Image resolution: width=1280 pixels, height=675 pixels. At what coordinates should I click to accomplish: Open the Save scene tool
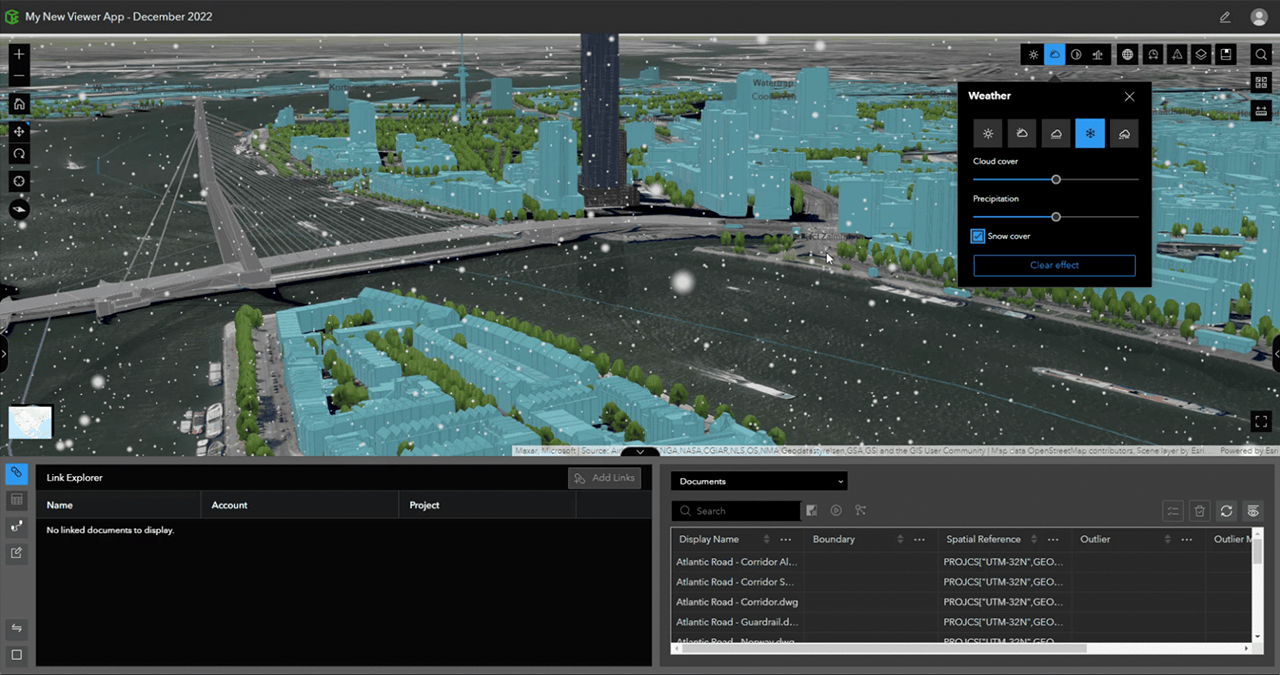(x=1225, y=54)
